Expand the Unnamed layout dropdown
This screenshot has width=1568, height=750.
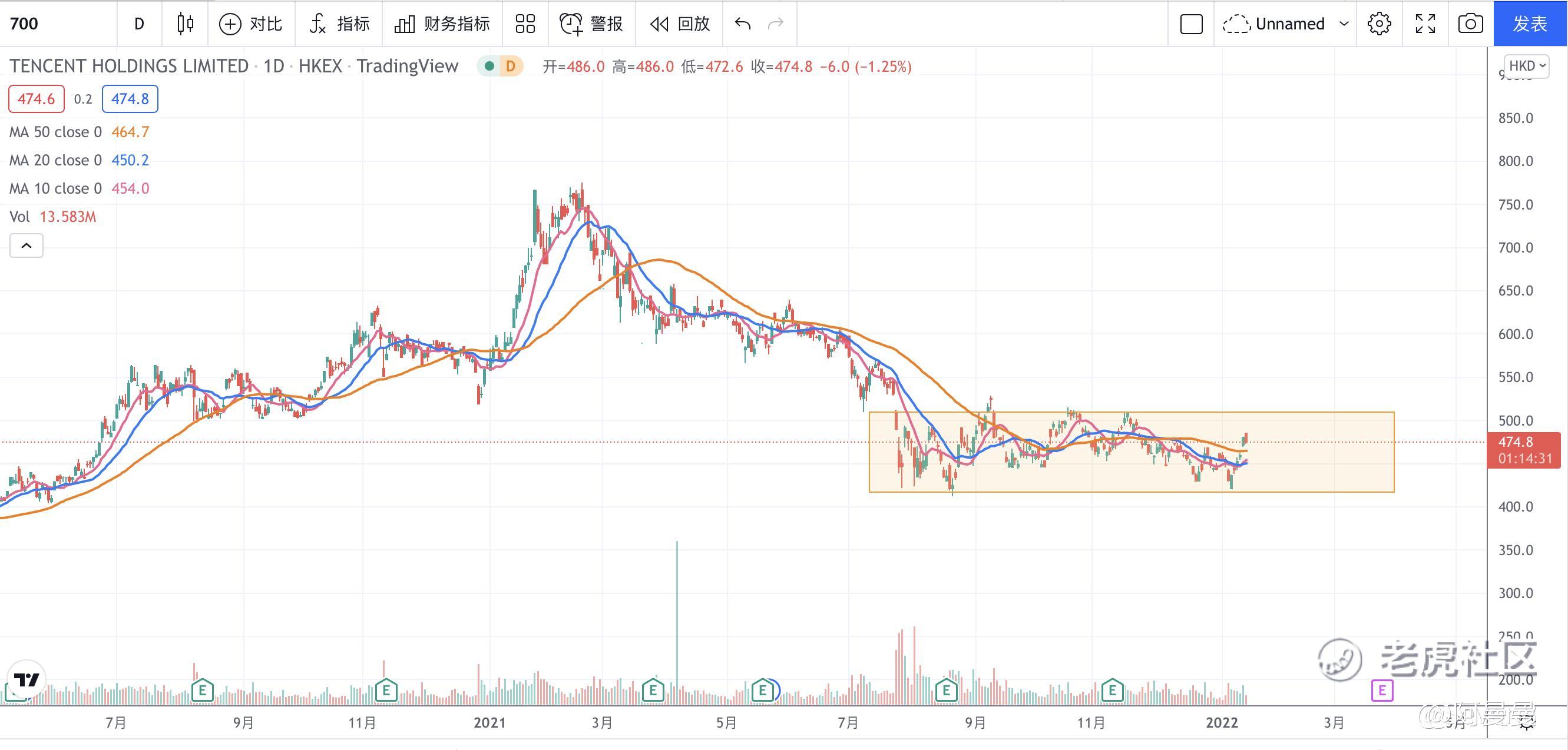click(1344, 24)
